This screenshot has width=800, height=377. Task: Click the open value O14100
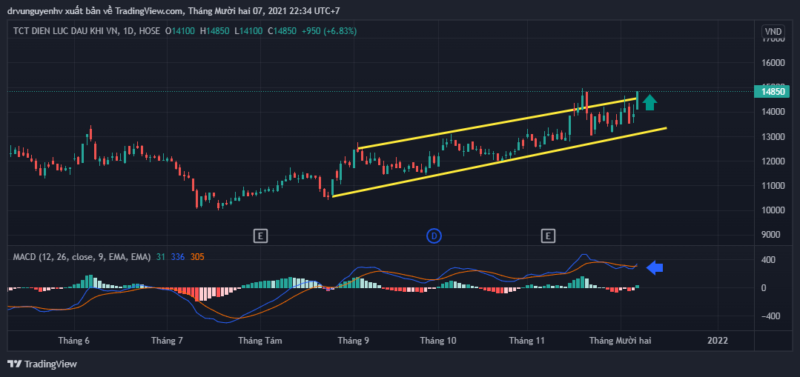coord(180,31)
